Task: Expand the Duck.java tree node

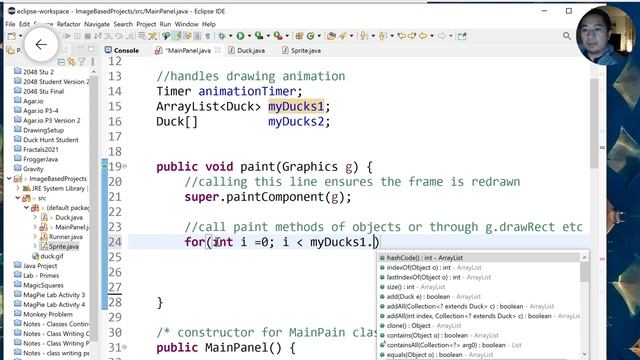Action: (x=35, y=218)
